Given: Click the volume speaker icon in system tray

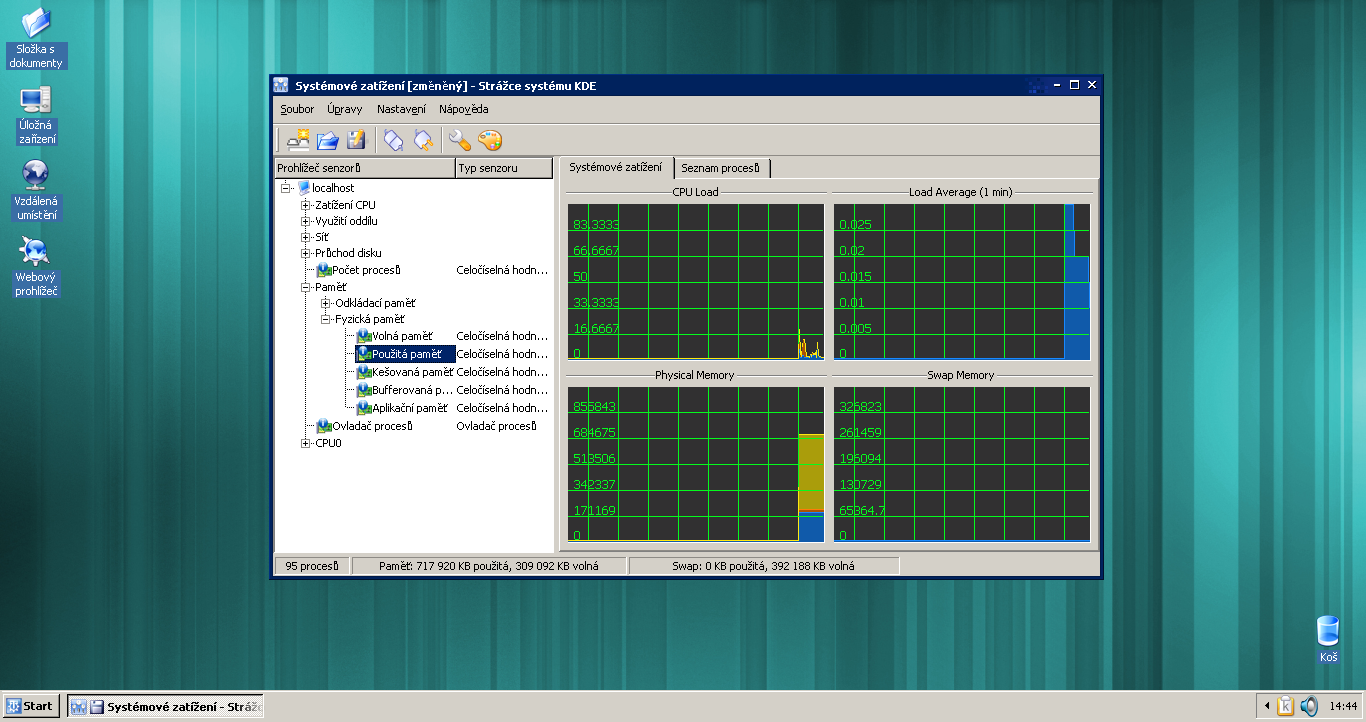Looking at the screenshot, I should coord(1309,706).
